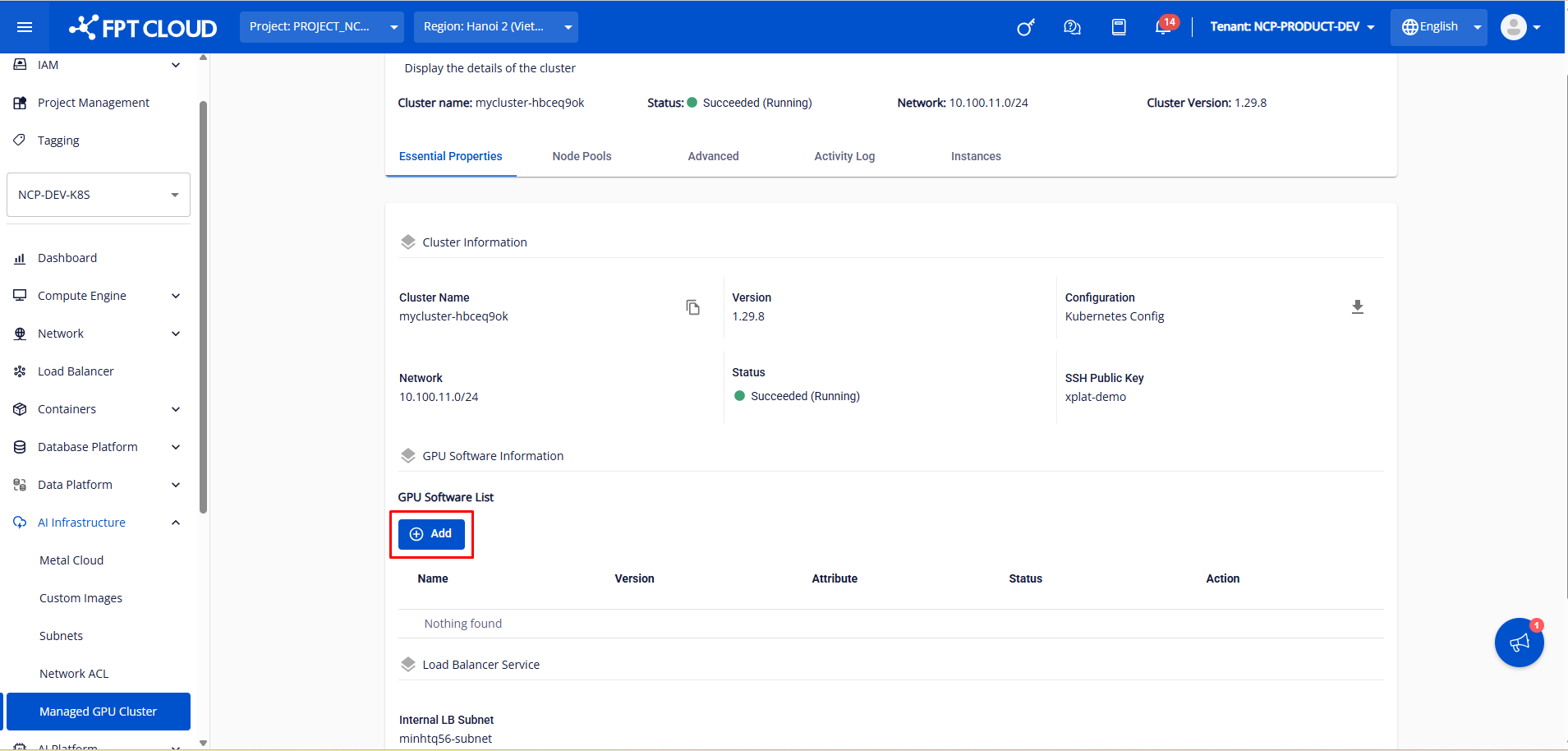Screen dimensions: 1568x751
Task: Open the notifications bell
Action: pyautogui.click(x=1163, y=27)
